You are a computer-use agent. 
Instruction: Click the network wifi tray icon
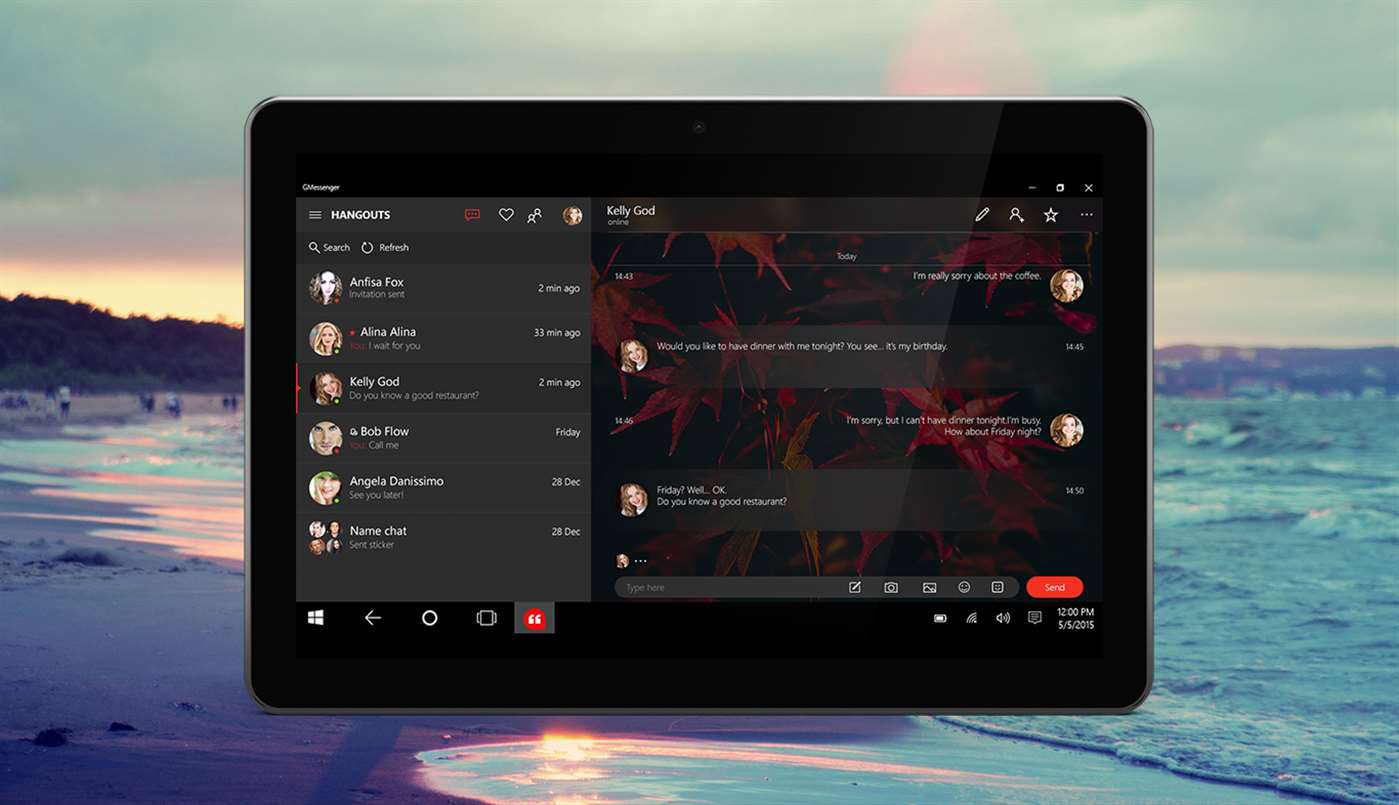coord(971,618)
